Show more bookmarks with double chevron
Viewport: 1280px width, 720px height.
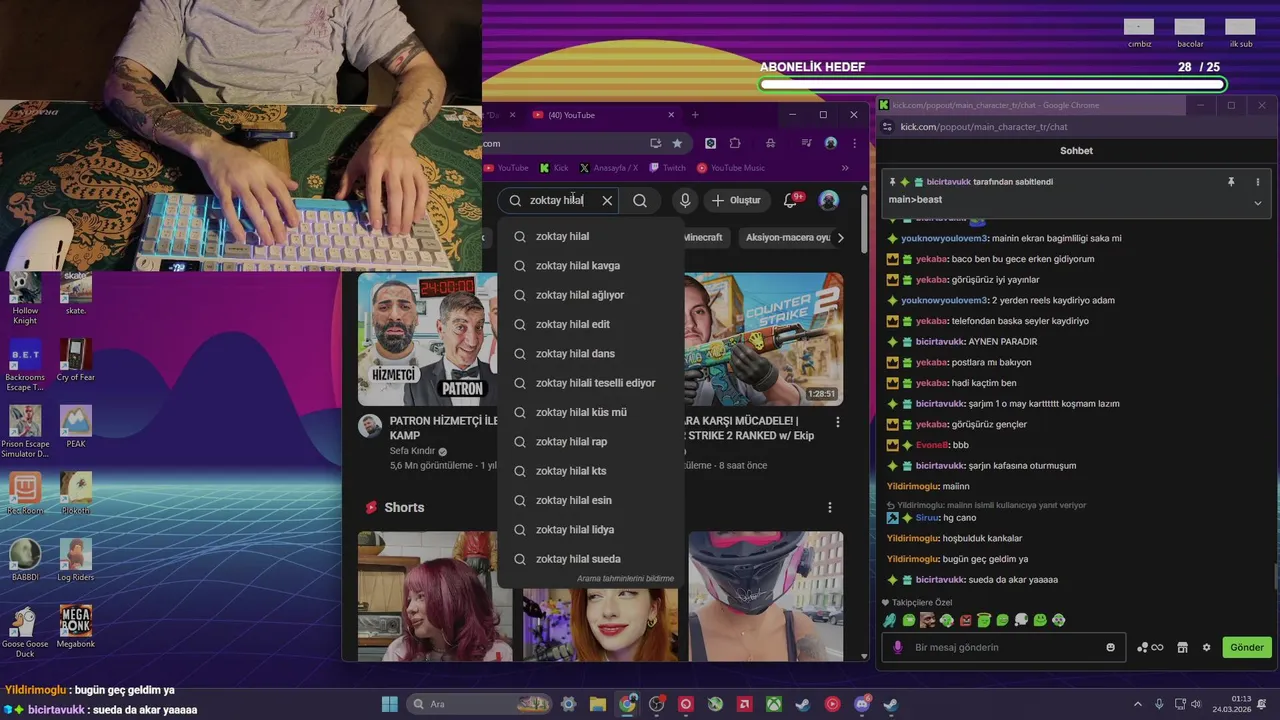coord(845,168)
